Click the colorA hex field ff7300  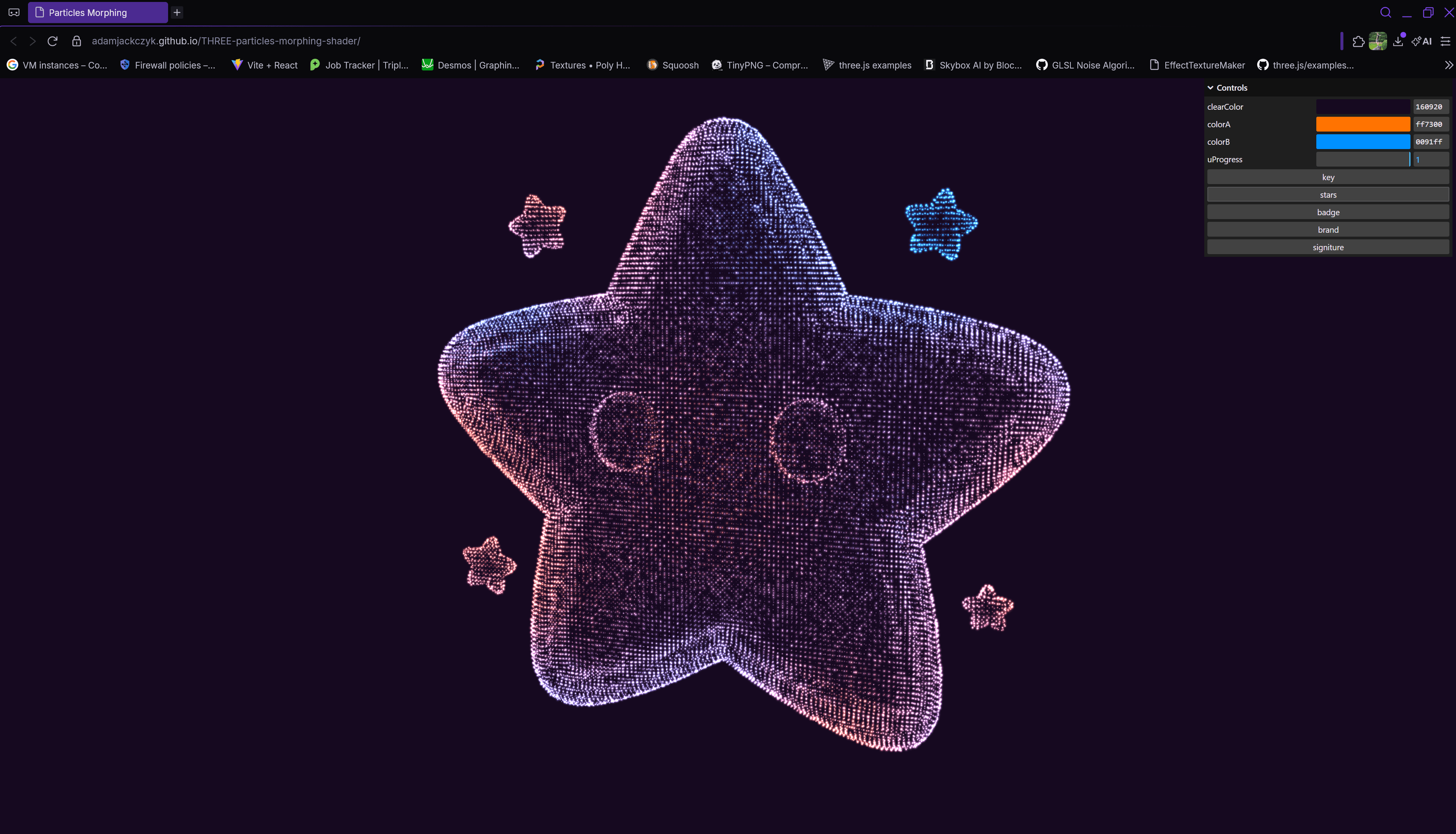(1431, 124)
